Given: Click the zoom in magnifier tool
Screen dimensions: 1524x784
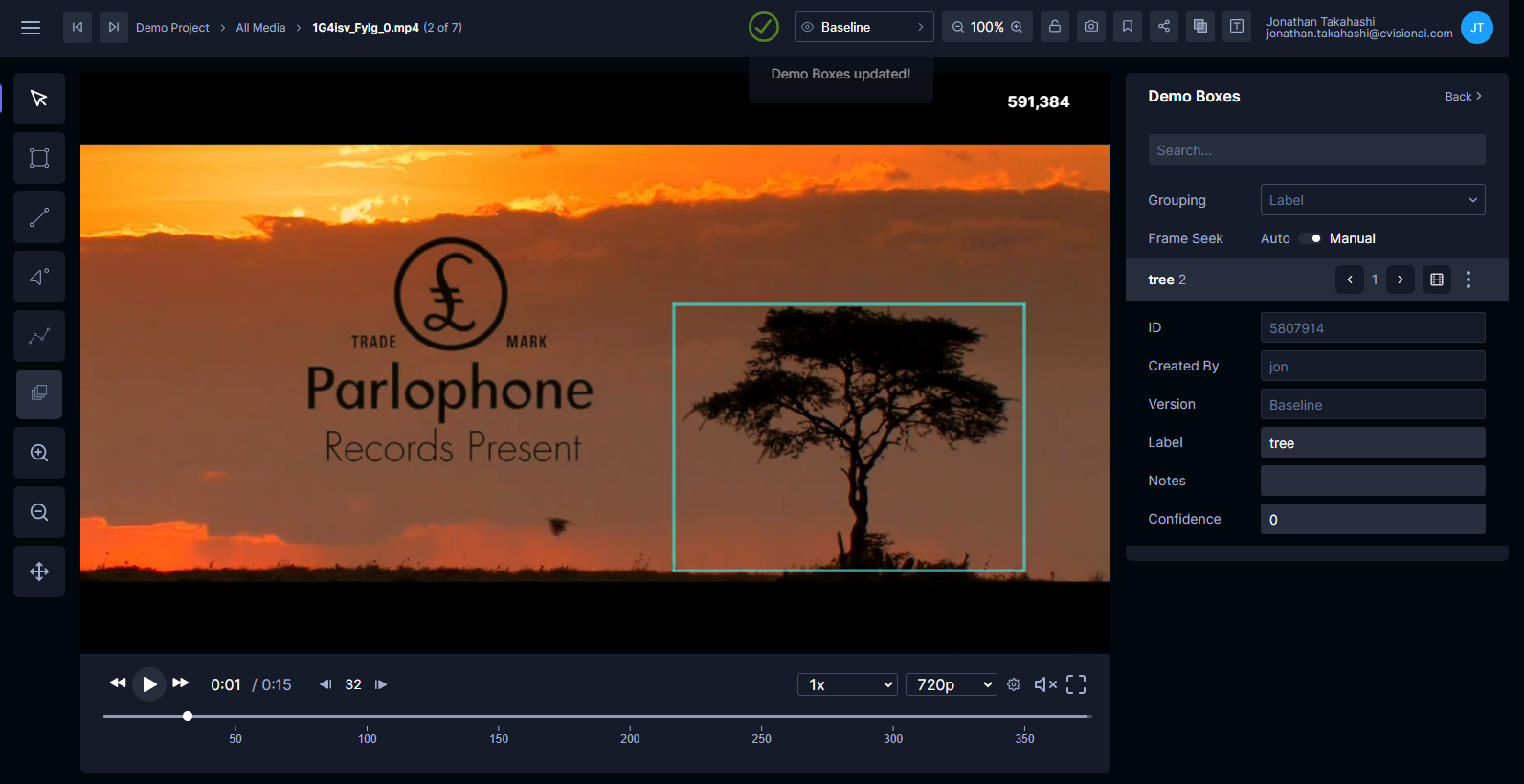Looking at the screenshot, I should click(39, 453).
